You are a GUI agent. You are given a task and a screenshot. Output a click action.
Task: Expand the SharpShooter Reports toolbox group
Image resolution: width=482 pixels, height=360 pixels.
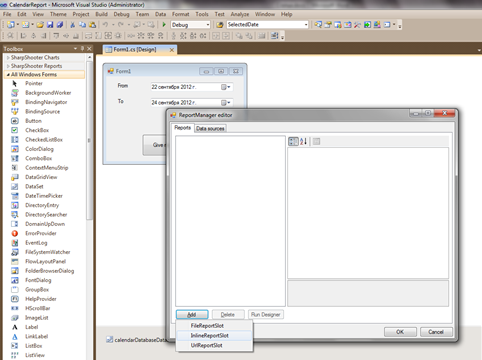coord(8,66)
